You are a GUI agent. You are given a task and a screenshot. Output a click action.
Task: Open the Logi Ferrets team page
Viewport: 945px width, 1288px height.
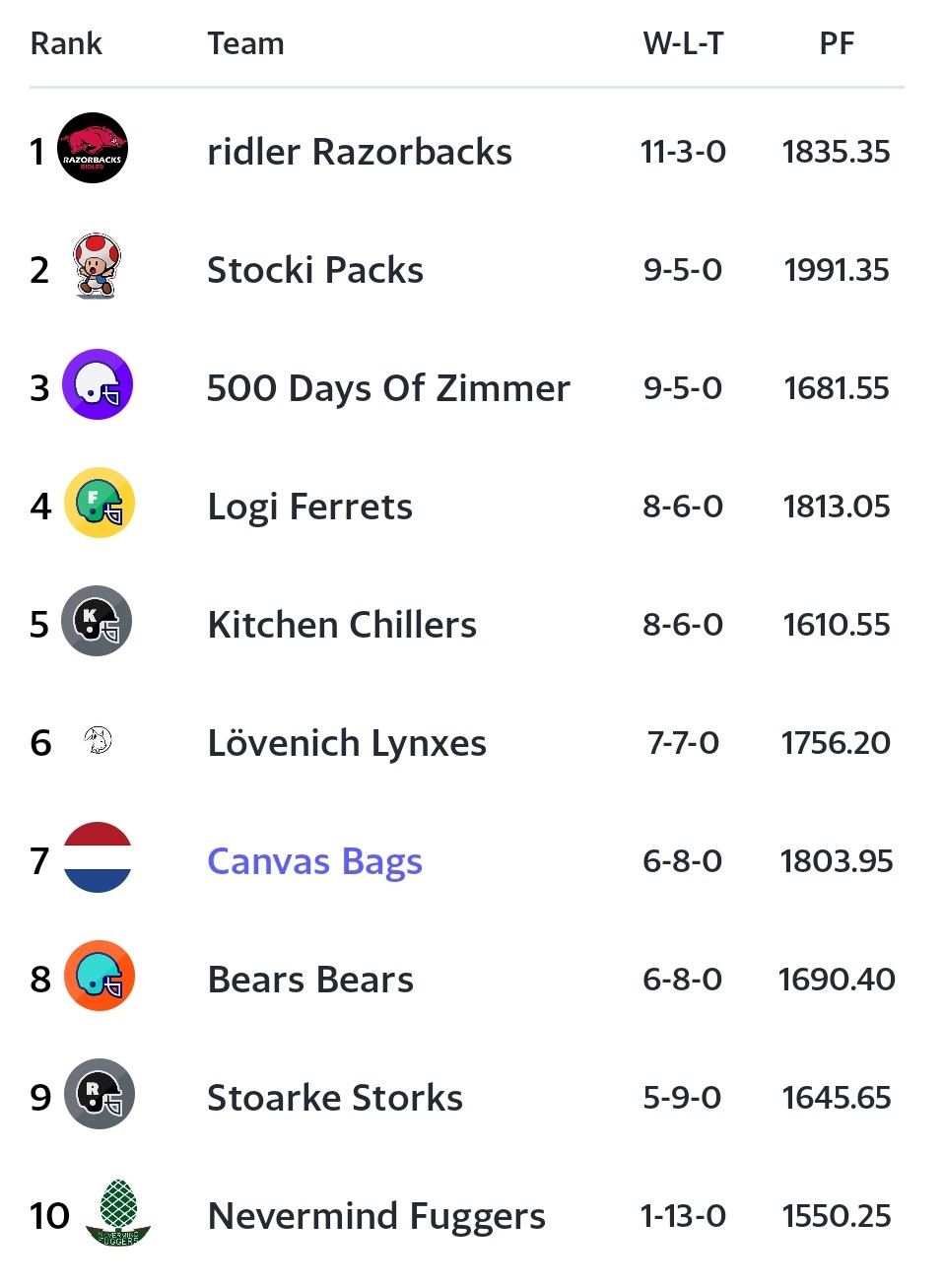pyautogui.click(x=309, y=507)
